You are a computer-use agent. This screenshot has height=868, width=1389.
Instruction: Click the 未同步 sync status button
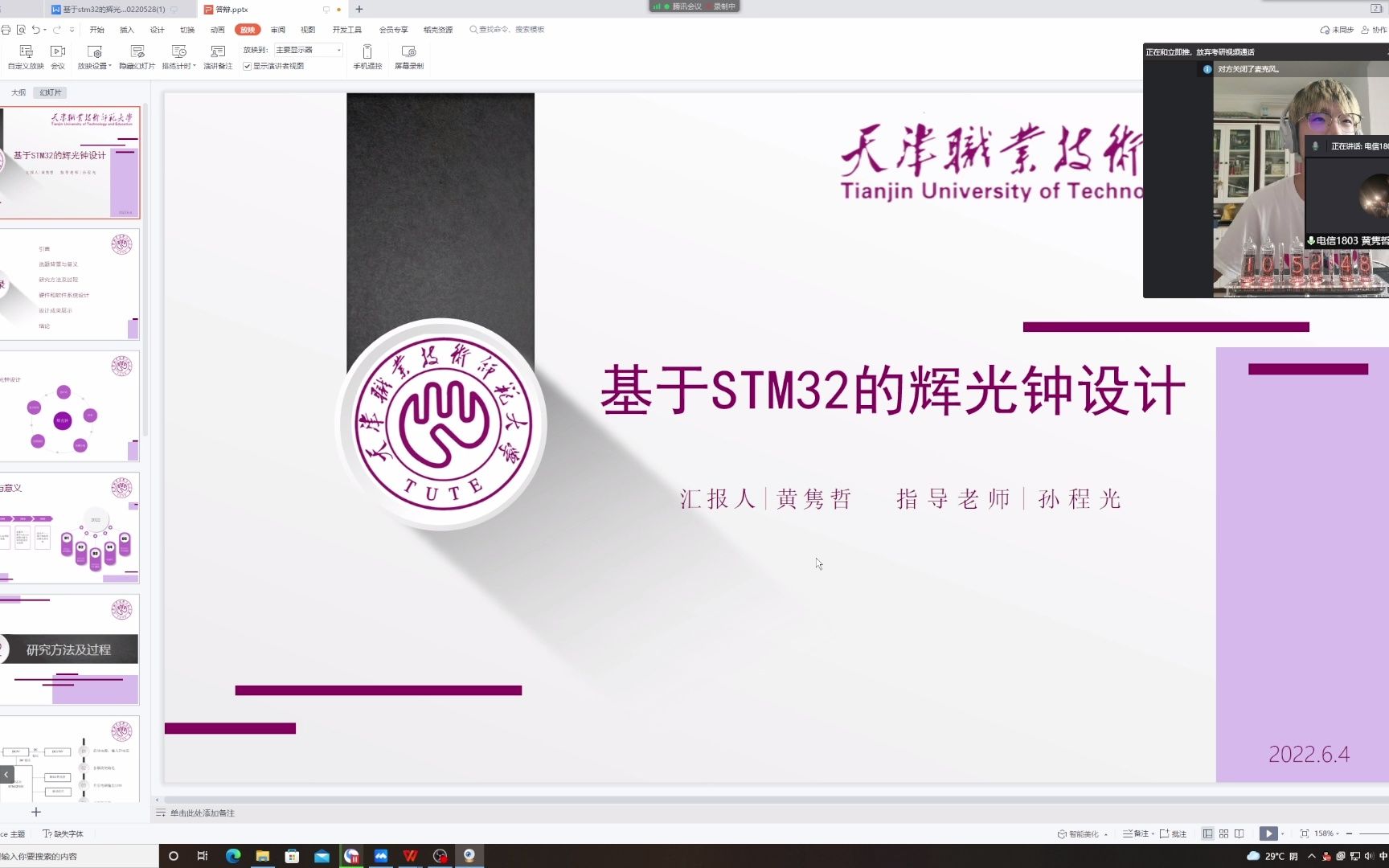point(1337,30)
